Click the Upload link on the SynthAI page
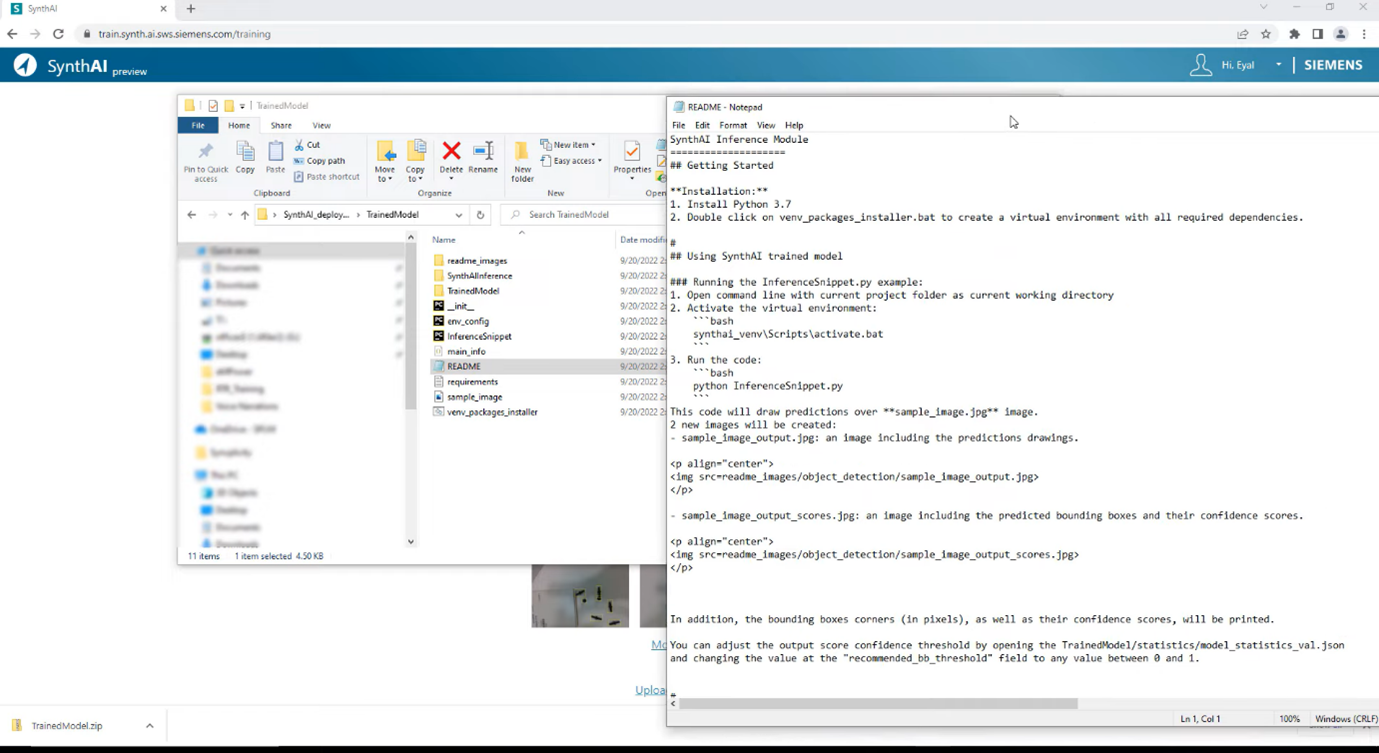1379x753 pixels. (x=650, y=690)
